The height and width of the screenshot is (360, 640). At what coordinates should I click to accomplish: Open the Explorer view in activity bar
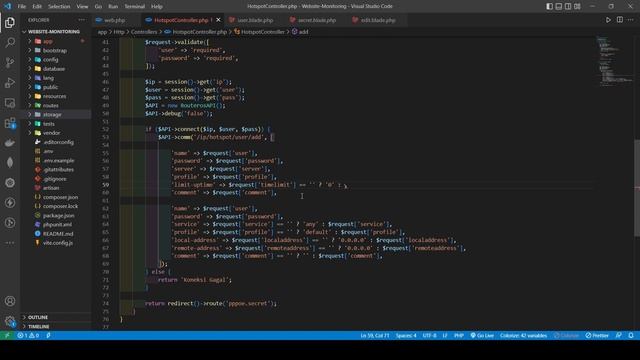(10, 22)
